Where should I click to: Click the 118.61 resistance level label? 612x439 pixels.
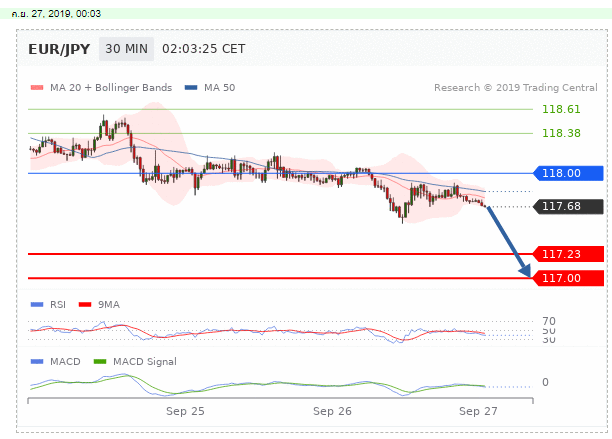tap(561, 109)
